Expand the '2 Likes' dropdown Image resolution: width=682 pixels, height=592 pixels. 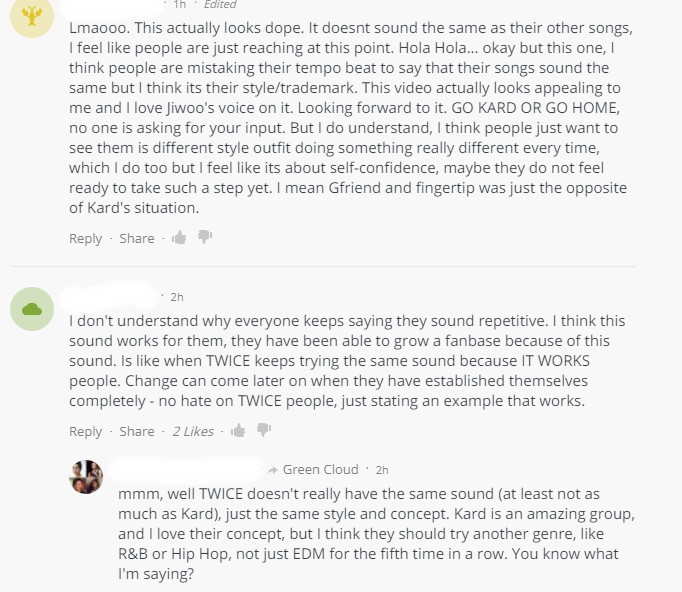pyautogui.click(x=193, y=431)
